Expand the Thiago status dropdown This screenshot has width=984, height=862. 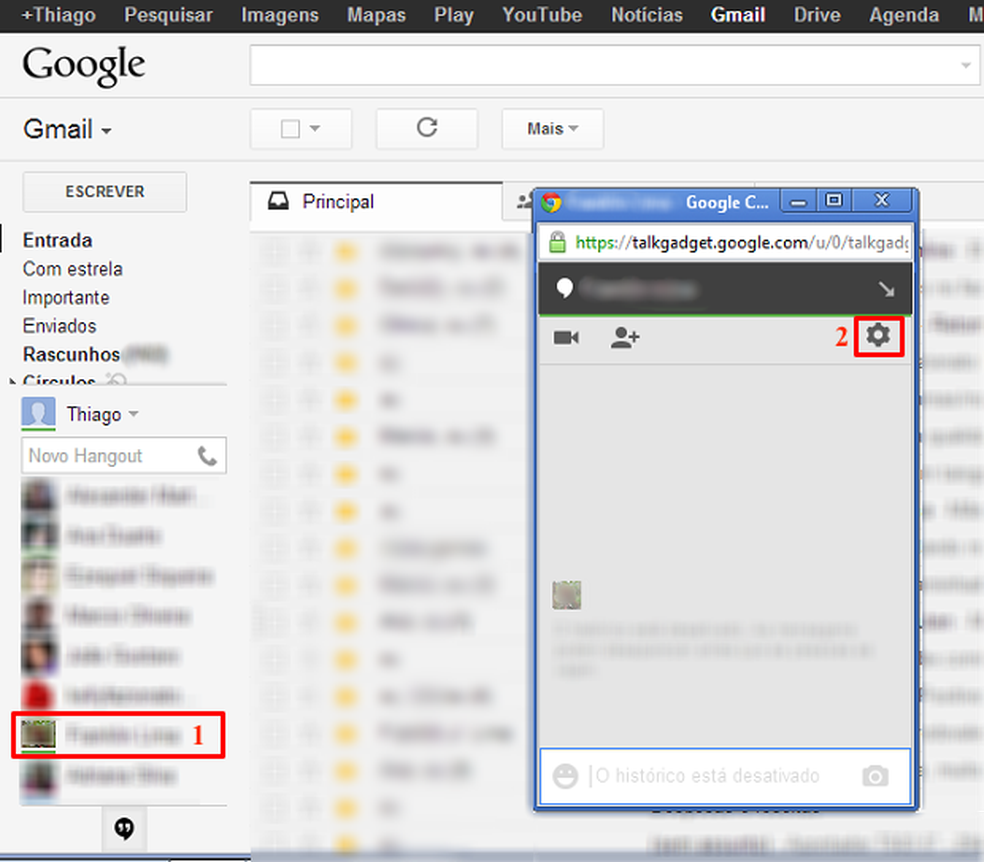tap(134, 414)
